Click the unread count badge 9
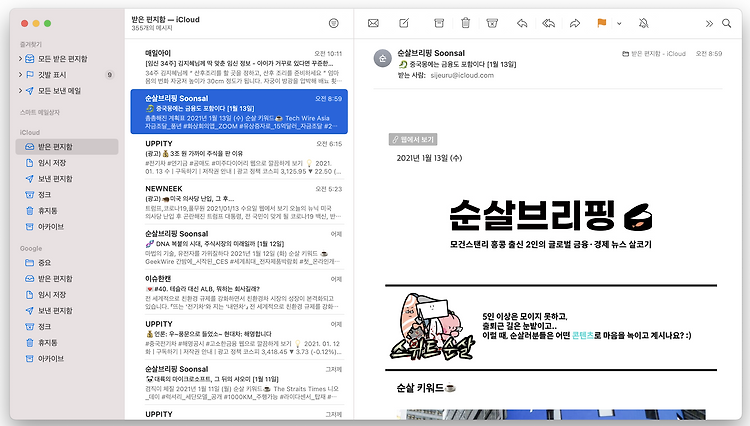The image size is (750, 426). [x=110, y=75]
